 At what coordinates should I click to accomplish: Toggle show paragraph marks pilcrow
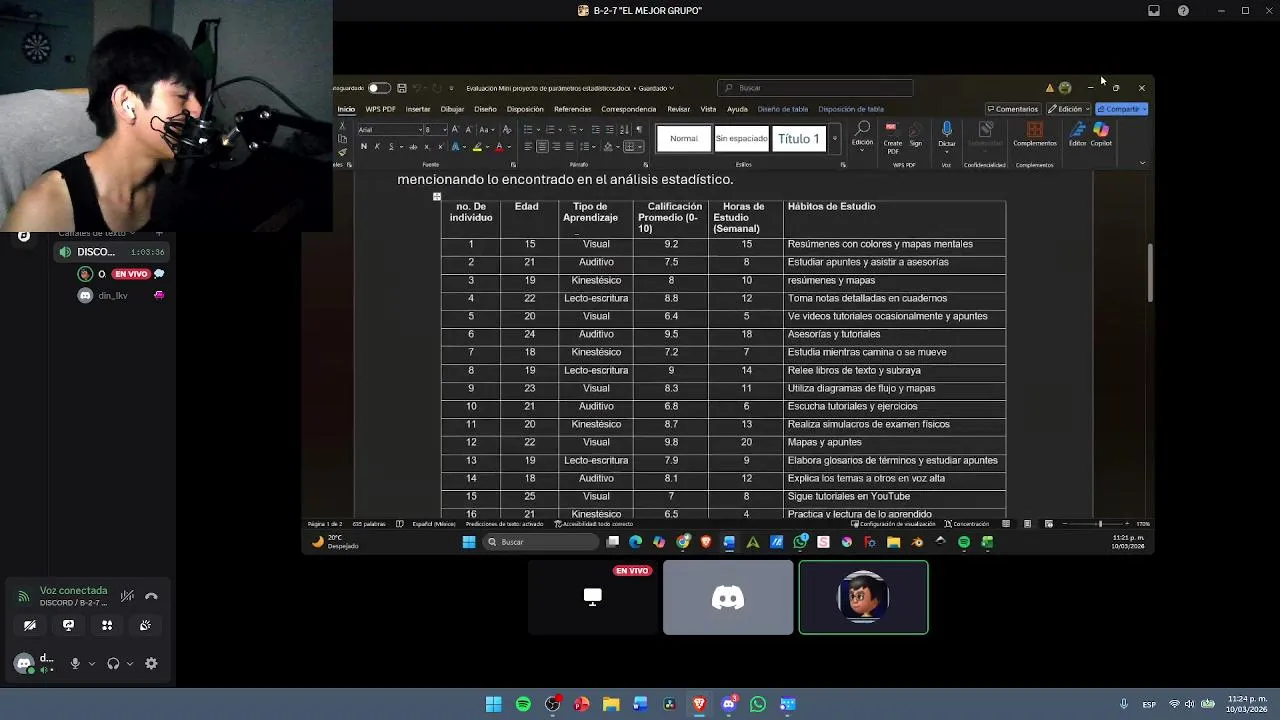click(x=639, y=130)
